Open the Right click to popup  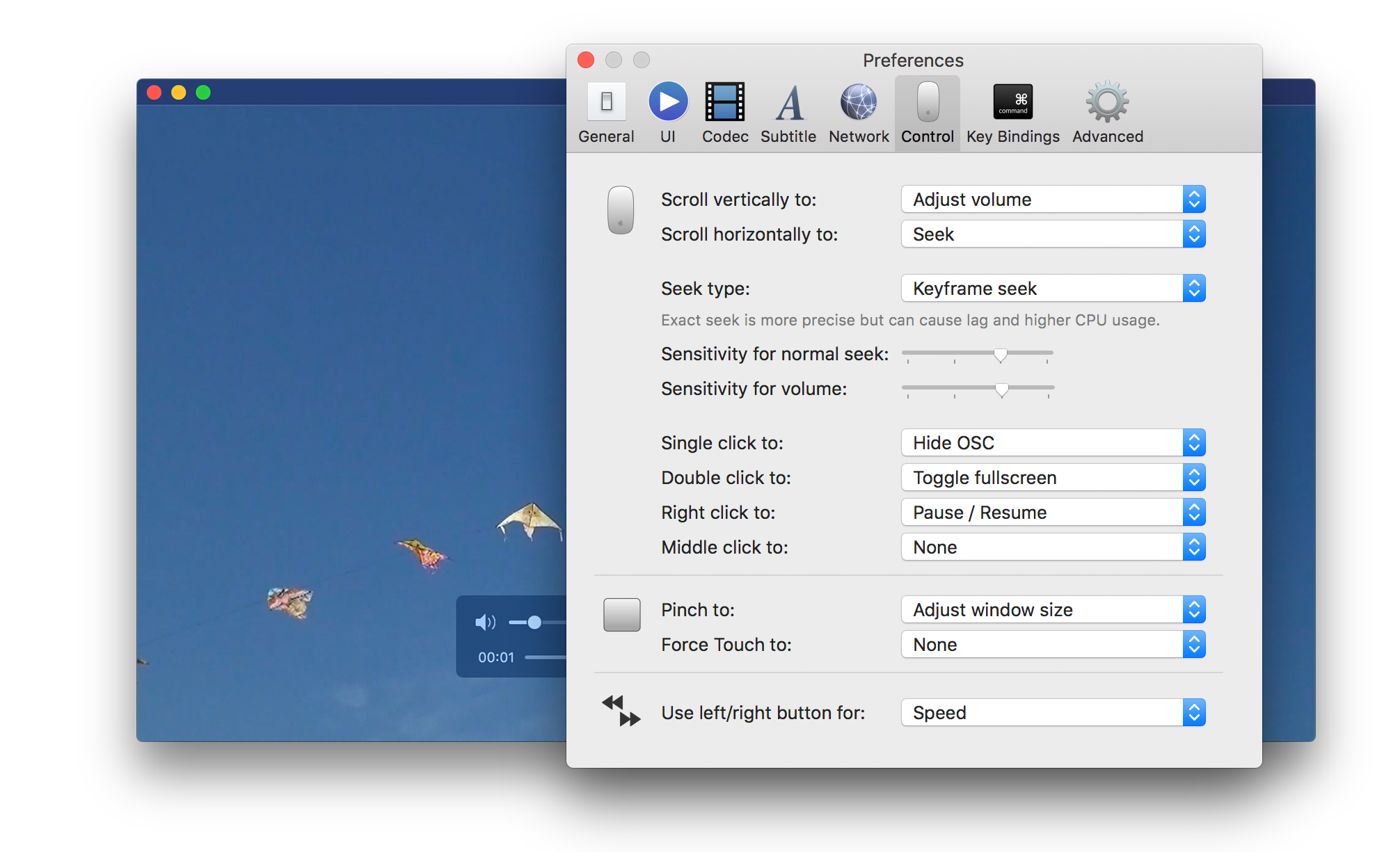[x=1053, y=513]
